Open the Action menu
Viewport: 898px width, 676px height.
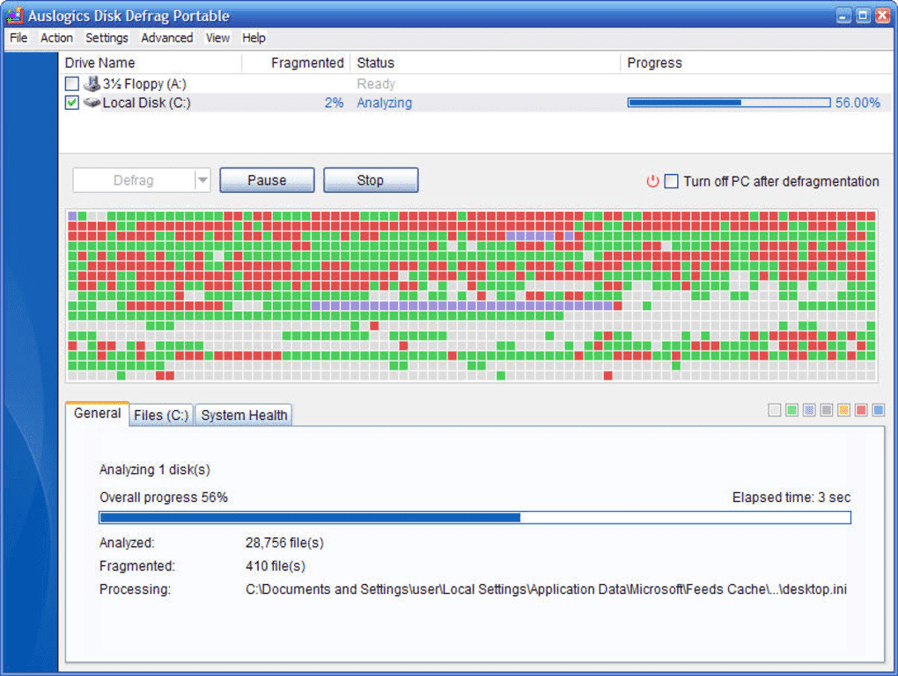coord(56,38)
